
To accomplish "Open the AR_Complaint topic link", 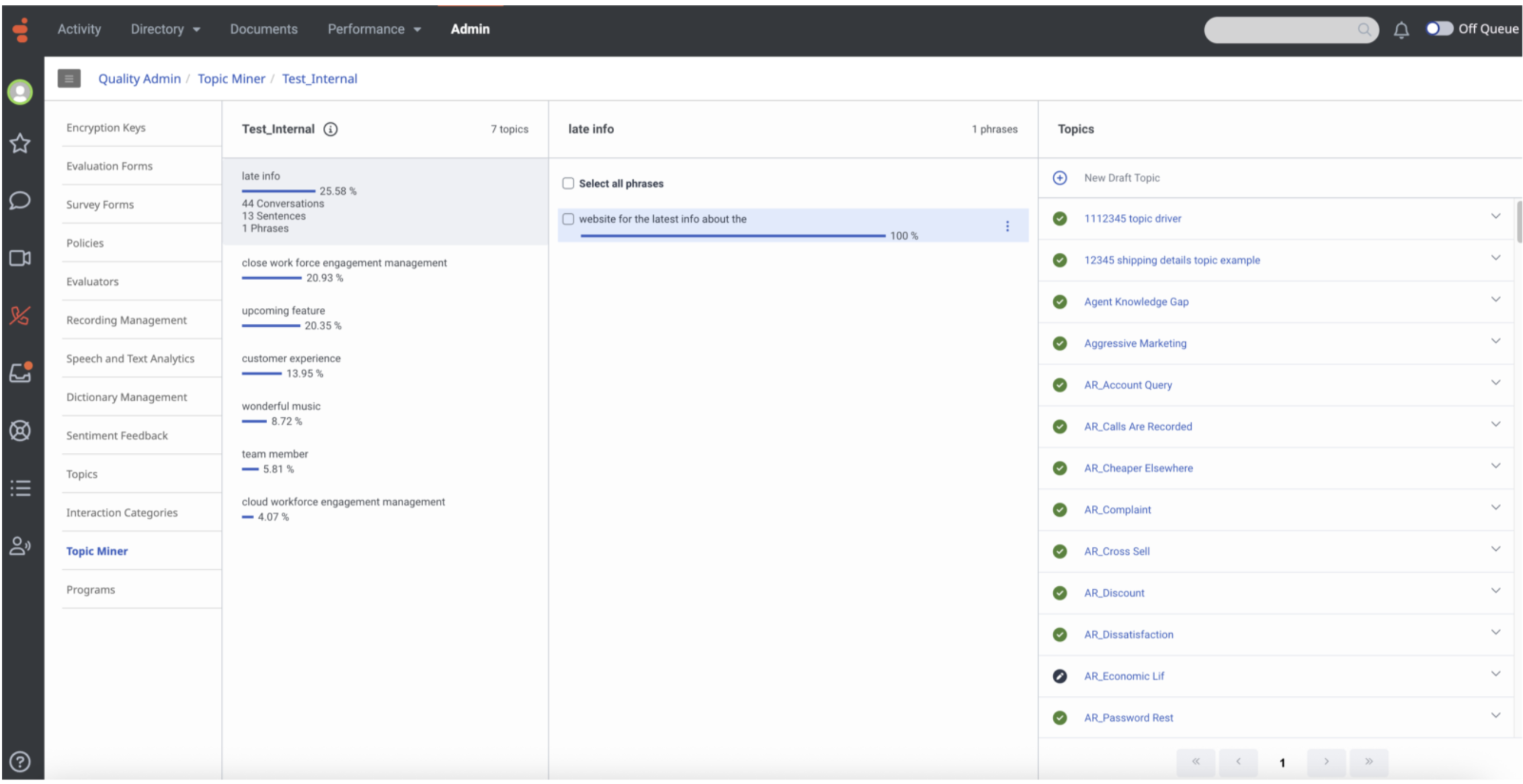I will click(x=1117, y=509).
